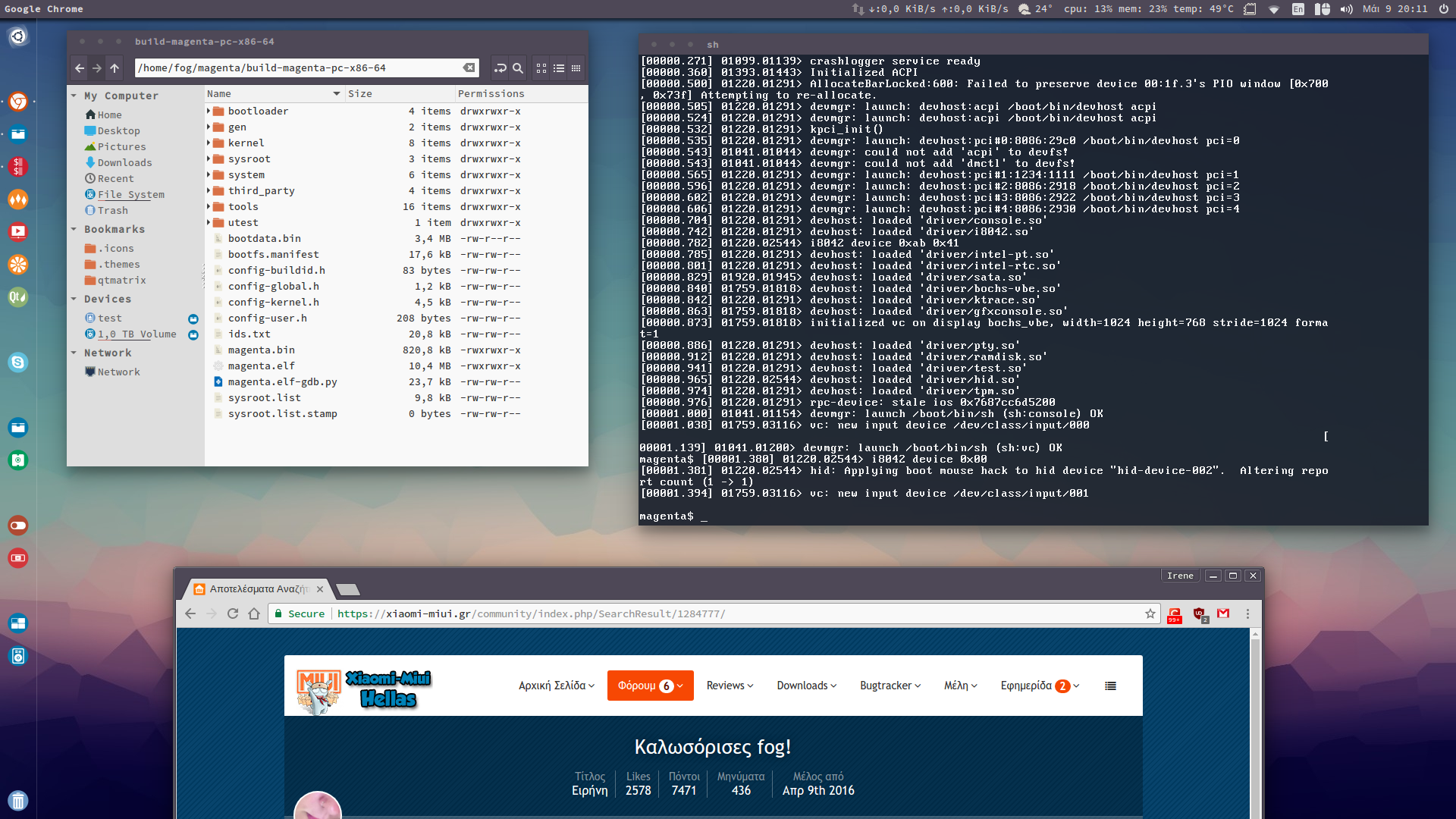This screenshot has width=1456, height=819.
Task: Switch file manager to icon view
Action: 541,68
